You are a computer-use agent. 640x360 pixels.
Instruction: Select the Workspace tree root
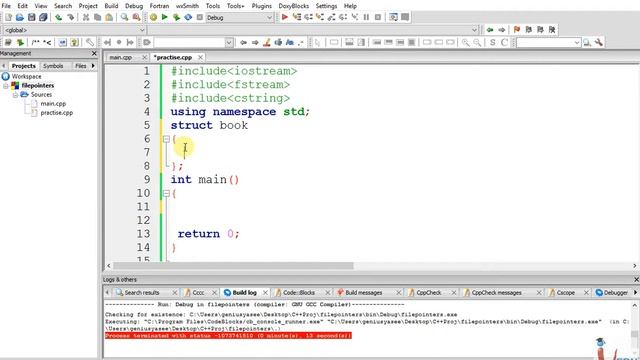tap(27, 77)
